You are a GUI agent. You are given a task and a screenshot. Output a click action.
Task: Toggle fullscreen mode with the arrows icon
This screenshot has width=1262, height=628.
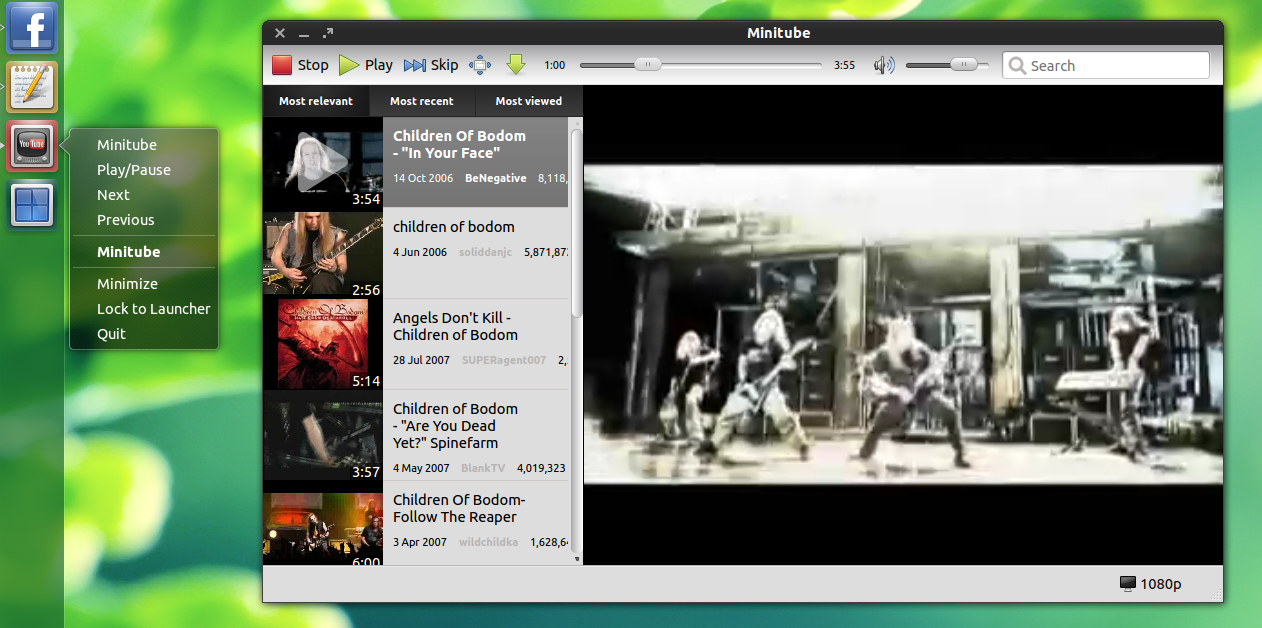pyautogui.click(x=480, y=65)
